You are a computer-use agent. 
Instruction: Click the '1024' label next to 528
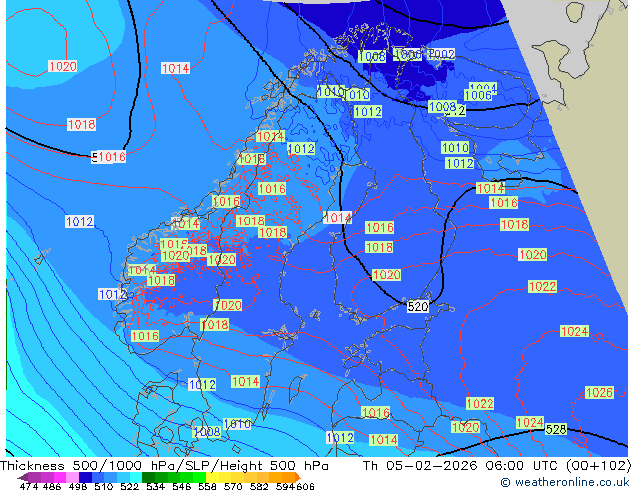coord(530,423)
